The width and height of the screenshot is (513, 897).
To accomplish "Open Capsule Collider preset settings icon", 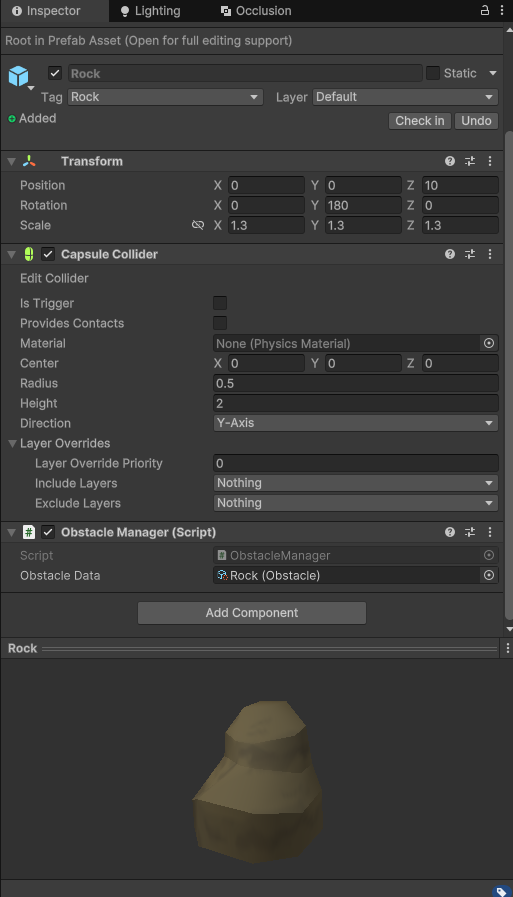I will click(470, 254).
